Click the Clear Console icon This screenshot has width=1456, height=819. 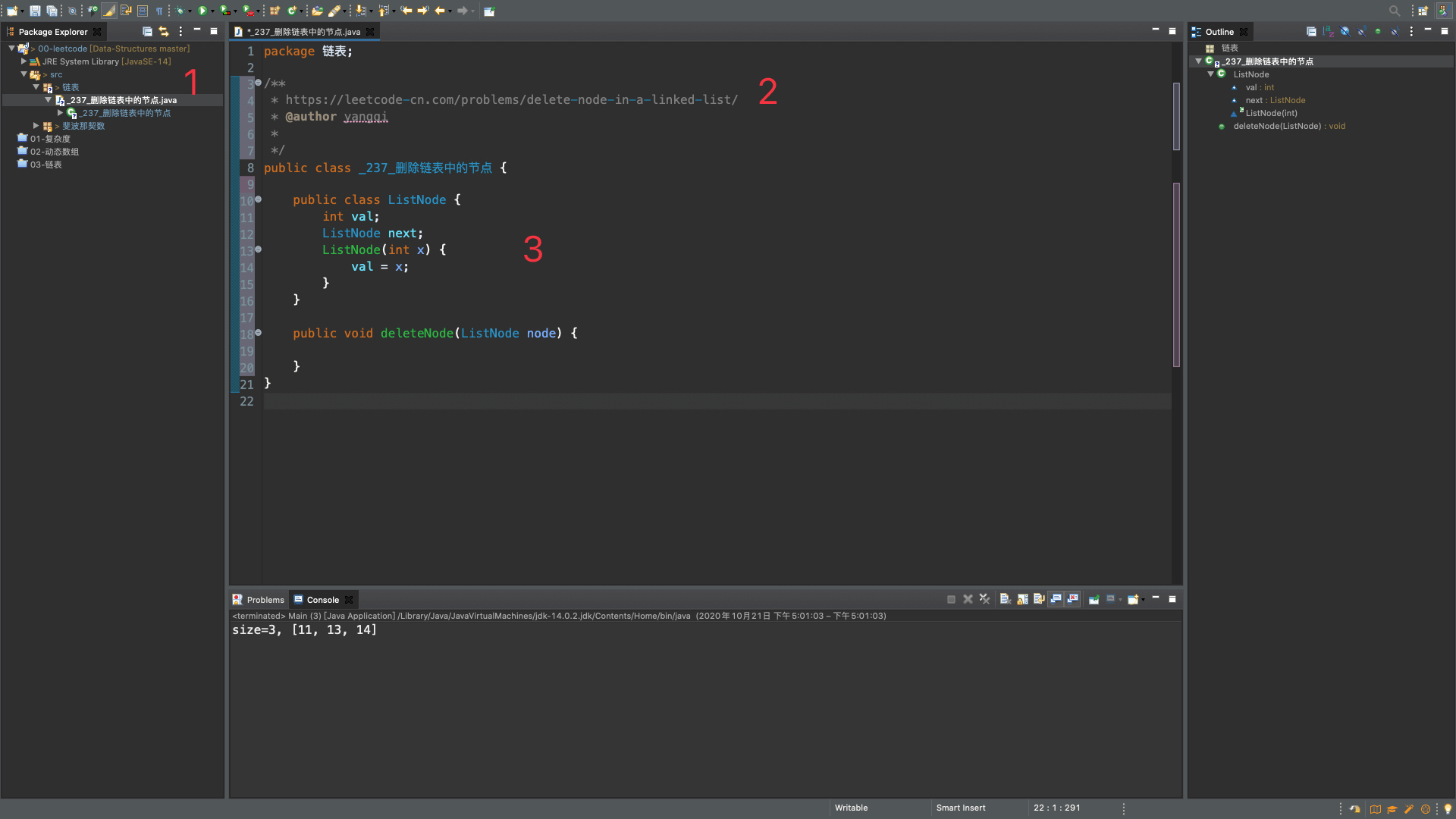[x=1006, y=599]
